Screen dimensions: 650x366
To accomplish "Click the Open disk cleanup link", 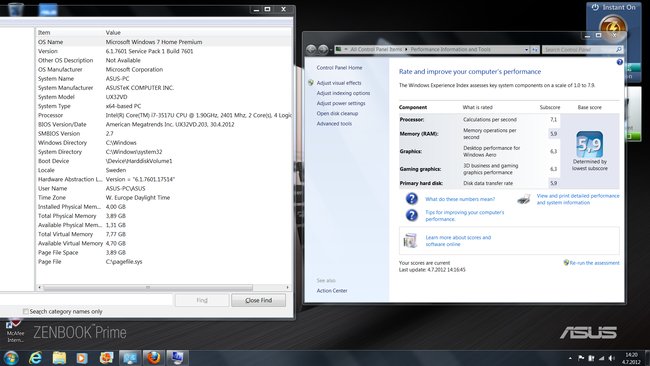I will pos(337,114).
